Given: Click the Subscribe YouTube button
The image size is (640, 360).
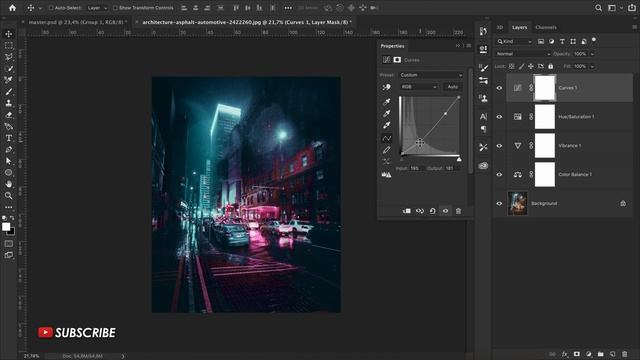Looking at the screenshot, I should [77, 333].
